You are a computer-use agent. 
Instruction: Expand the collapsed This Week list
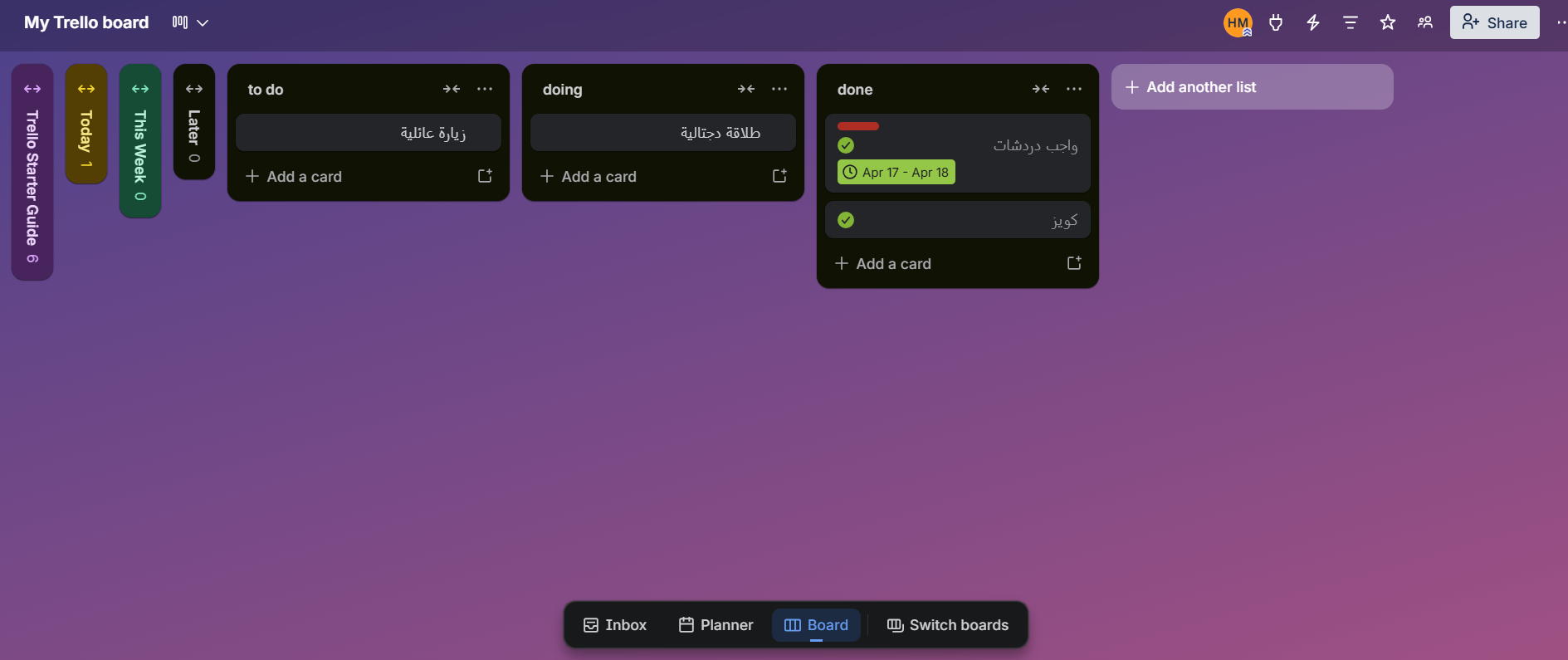140,89
